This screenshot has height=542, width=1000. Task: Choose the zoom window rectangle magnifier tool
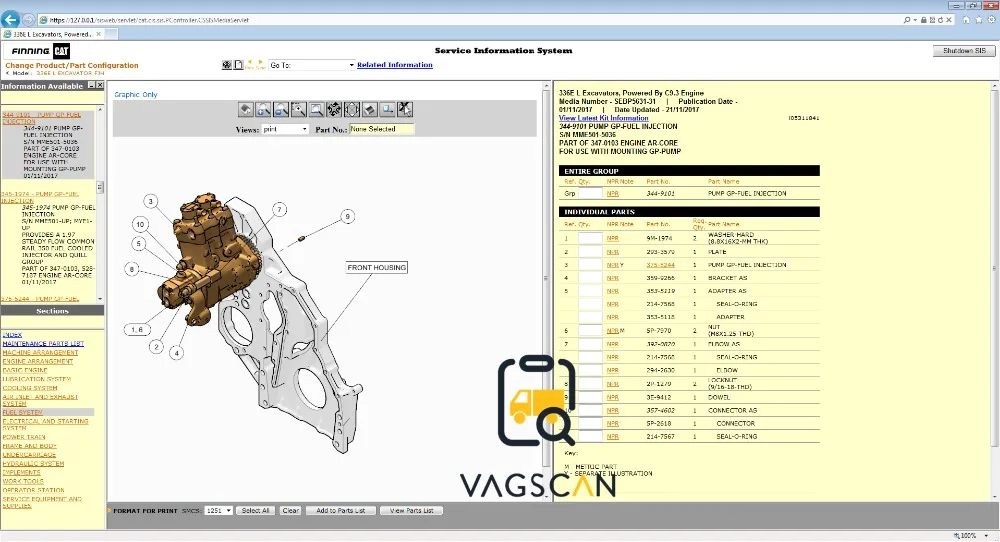316,110
